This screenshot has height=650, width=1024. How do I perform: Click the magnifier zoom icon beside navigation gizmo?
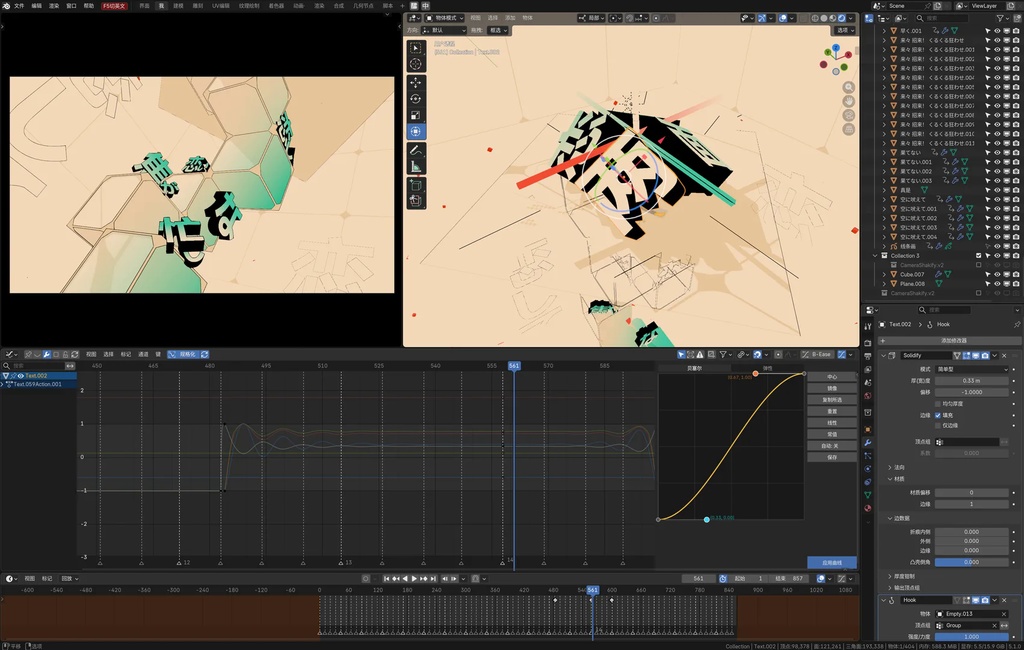click(848, 87)
